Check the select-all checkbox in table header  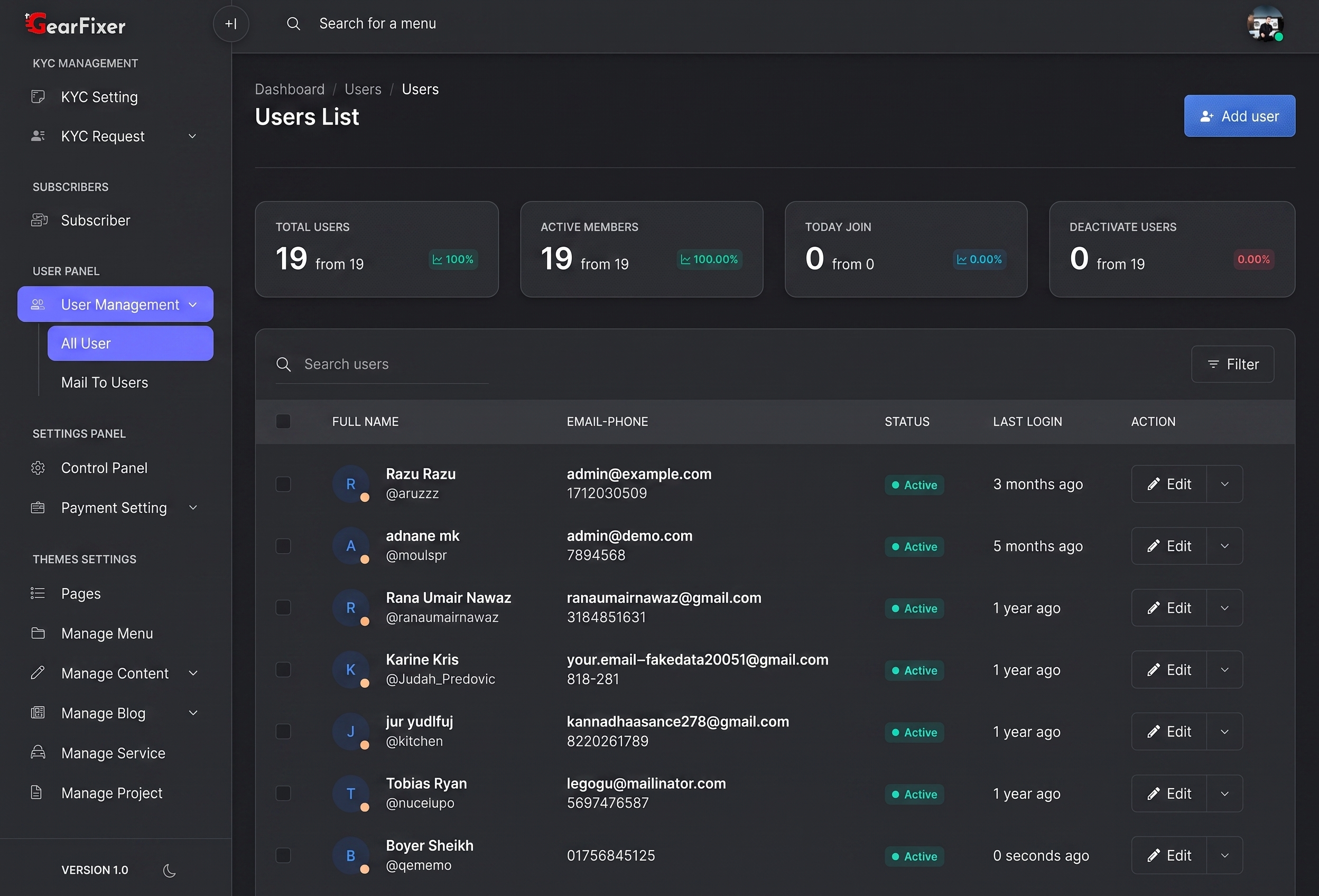pos(283,422)
